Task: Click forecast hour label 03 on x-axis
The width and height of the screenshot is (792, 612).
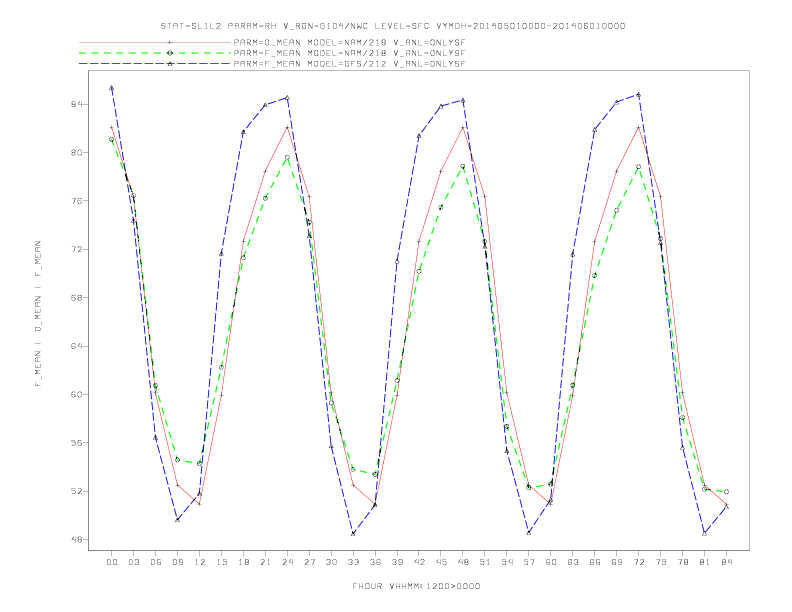Action: point(133,562)
